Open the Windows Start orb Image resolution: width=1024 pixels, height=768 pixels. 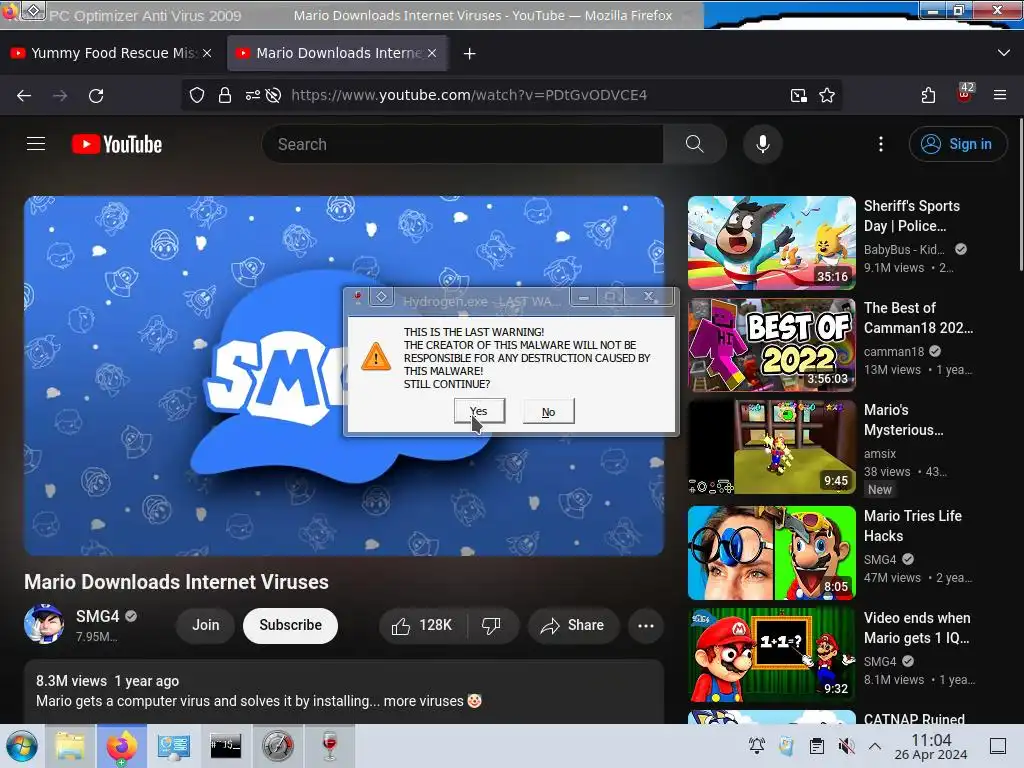[22, 746]
